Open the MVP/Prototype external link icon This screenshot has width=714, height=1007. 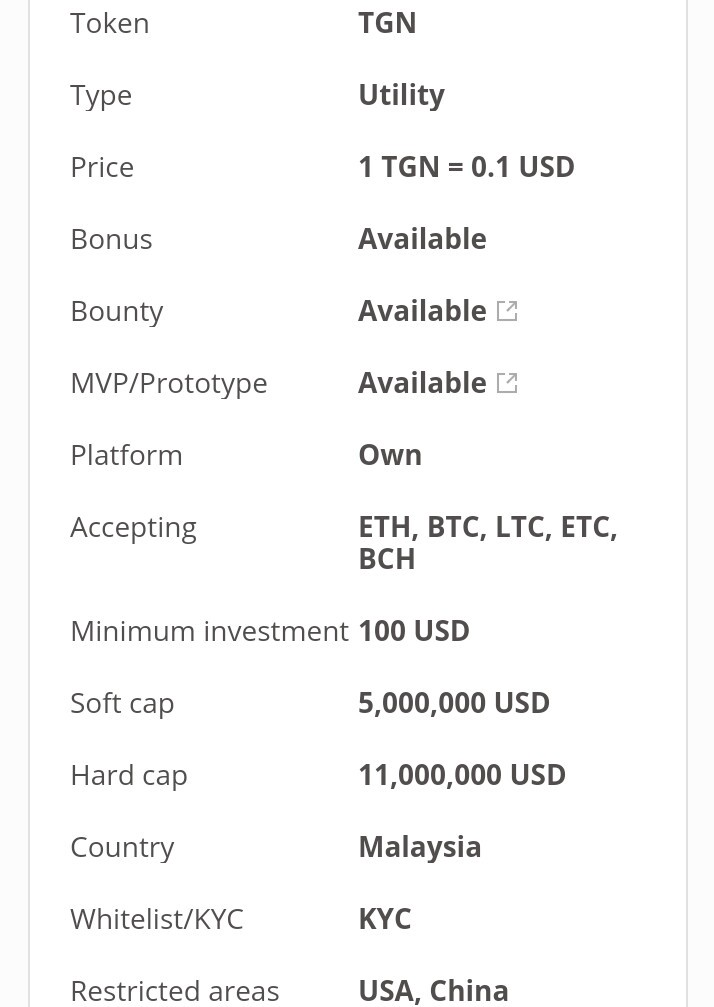click(x=507, y=383)
